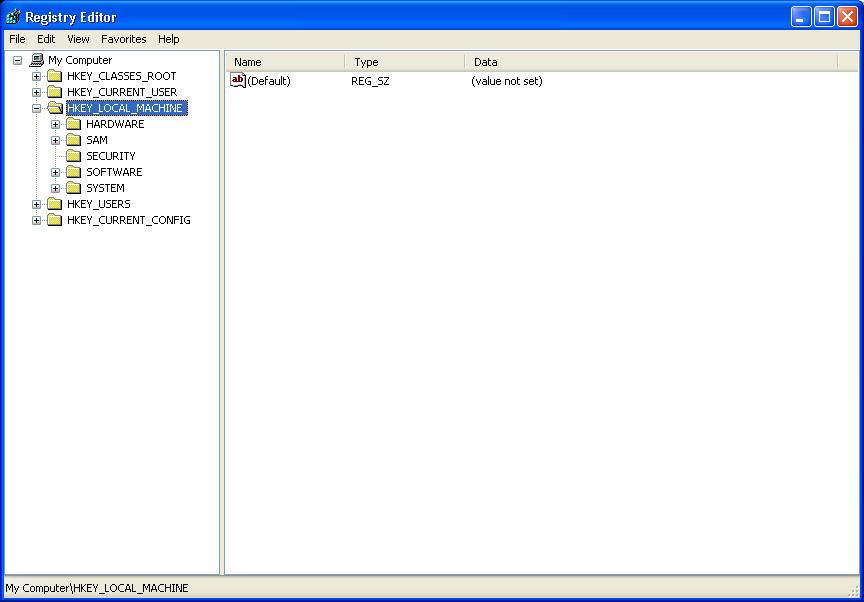Select HKEY_CURRENT_USER in the tree

coord(122,92)
